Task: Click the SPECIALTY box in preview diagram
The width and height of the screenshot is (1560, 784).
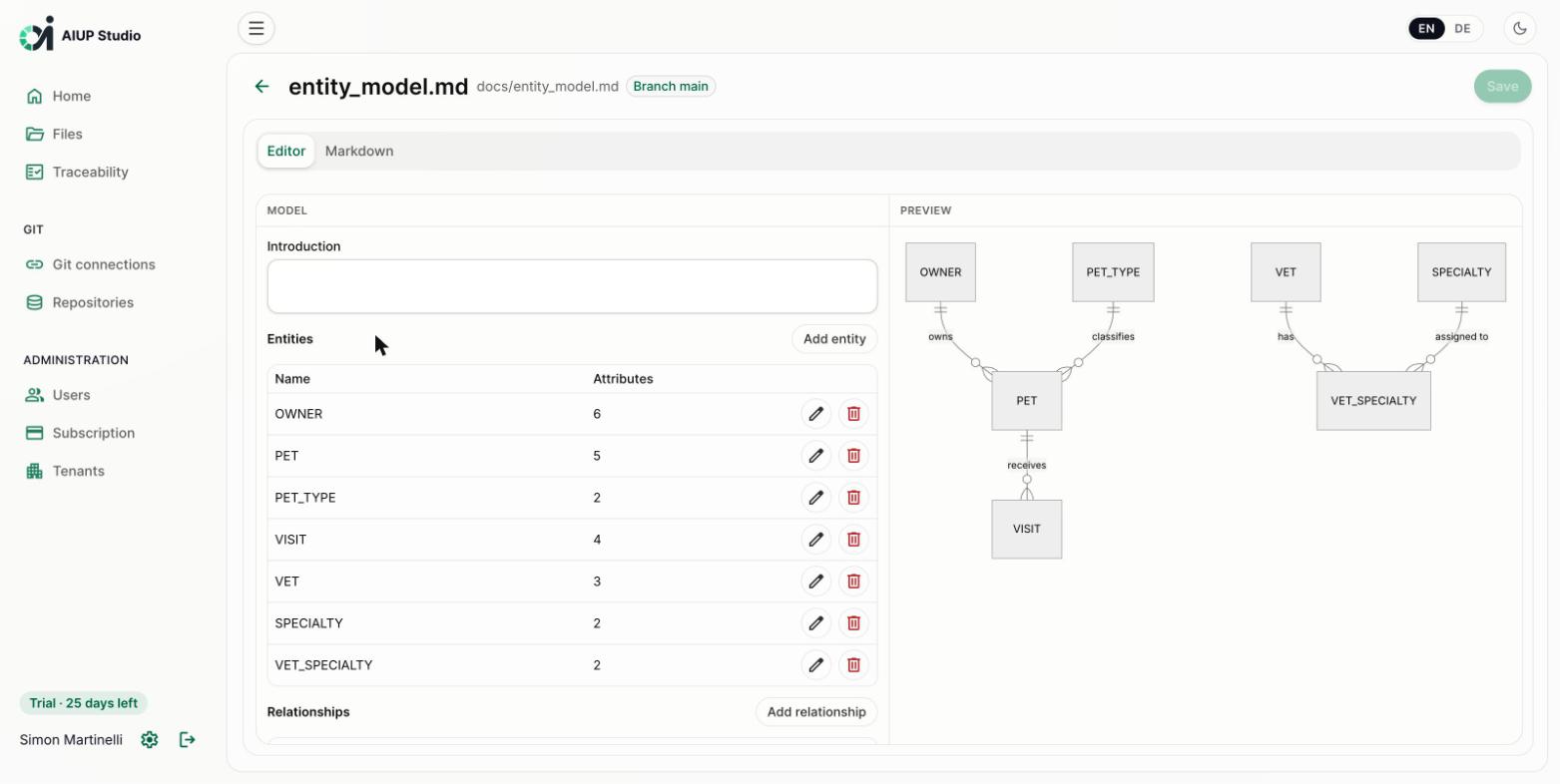Action: tap(1461, 272)
